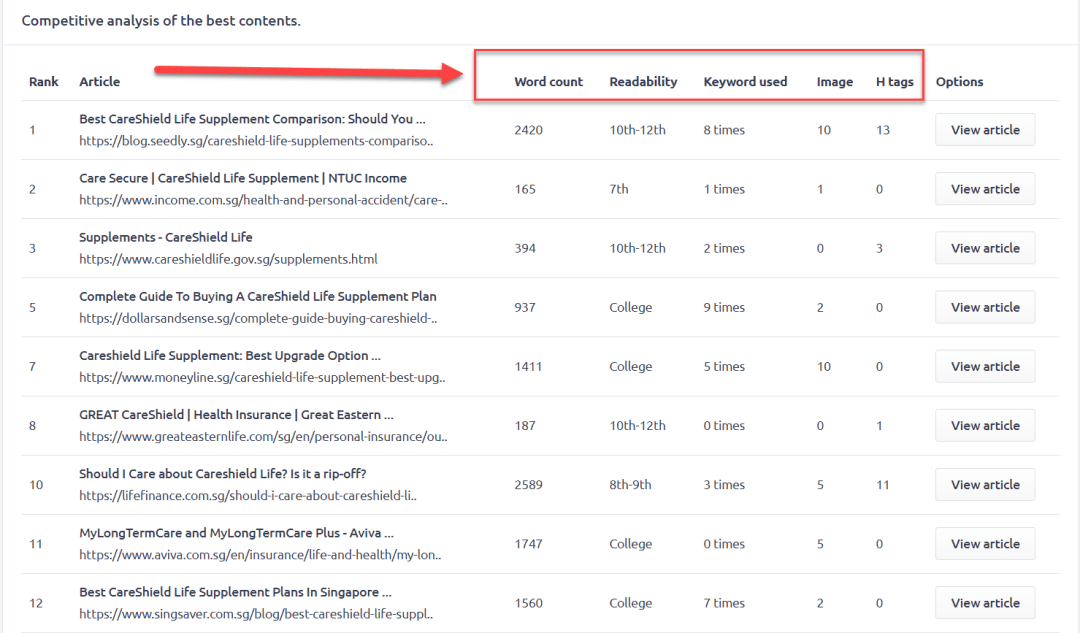The width and height of the screenshot is (1080, 633).
Task: Click H tags value 13
Action: click(883, 130)
